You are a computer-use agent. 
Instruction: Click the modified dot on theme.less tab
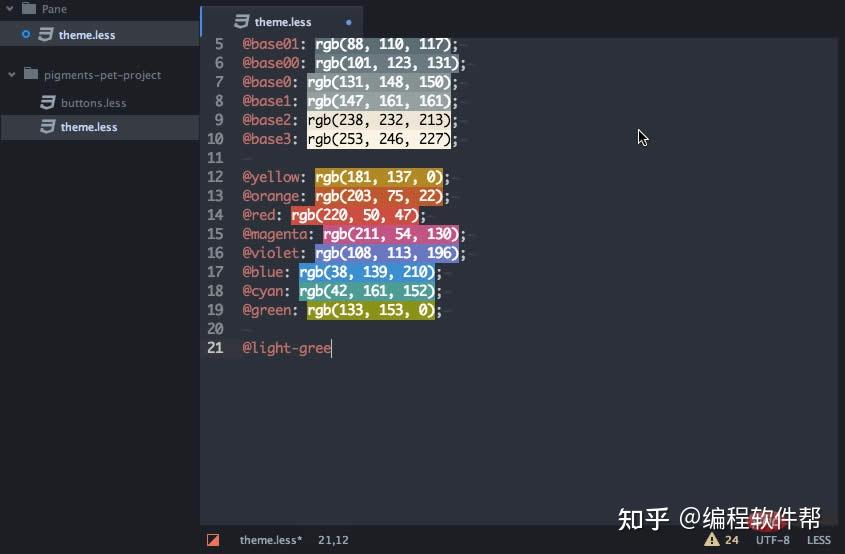point(349,23)
